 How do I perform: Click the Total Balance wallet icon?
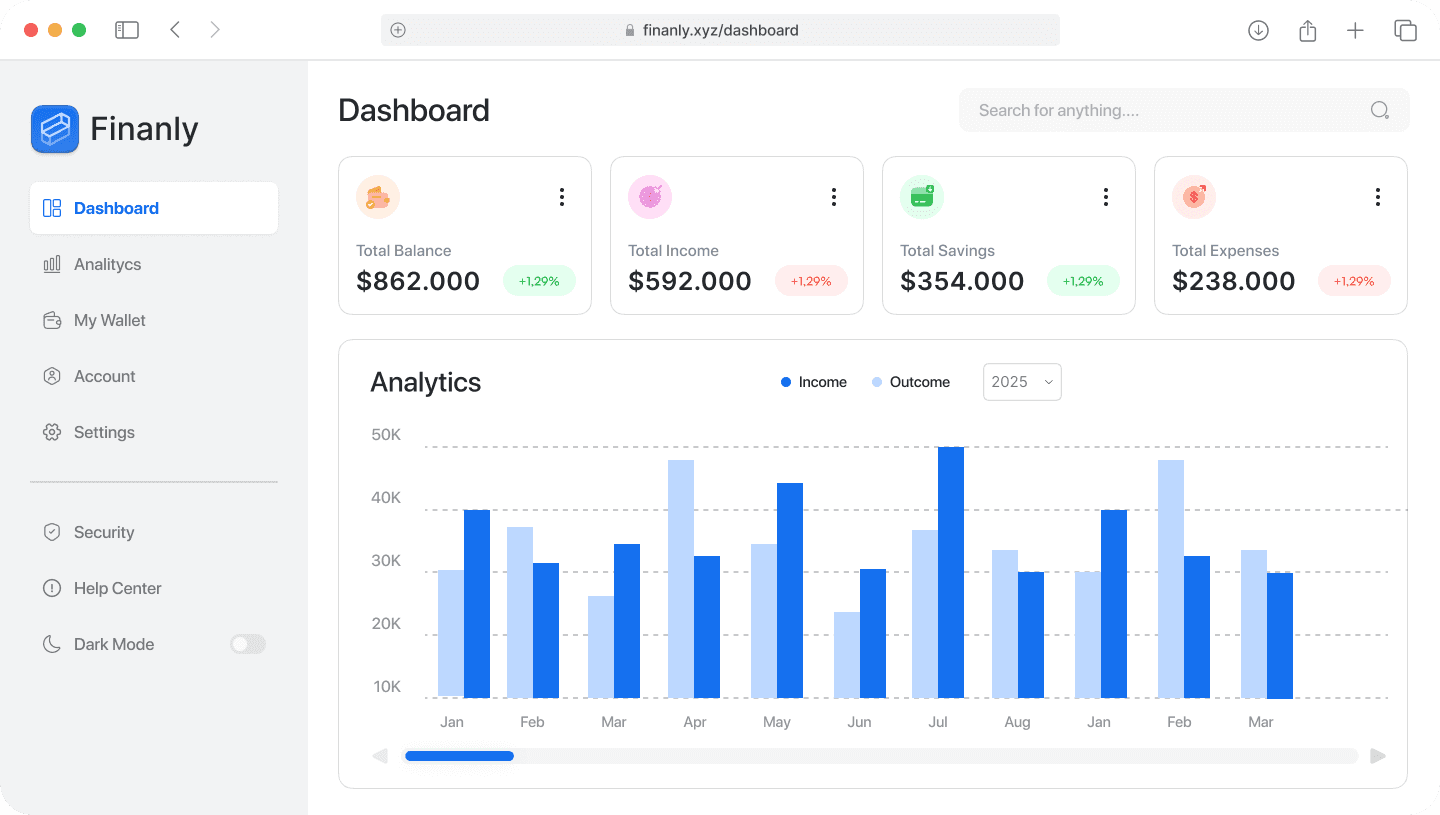coord(377,197)
